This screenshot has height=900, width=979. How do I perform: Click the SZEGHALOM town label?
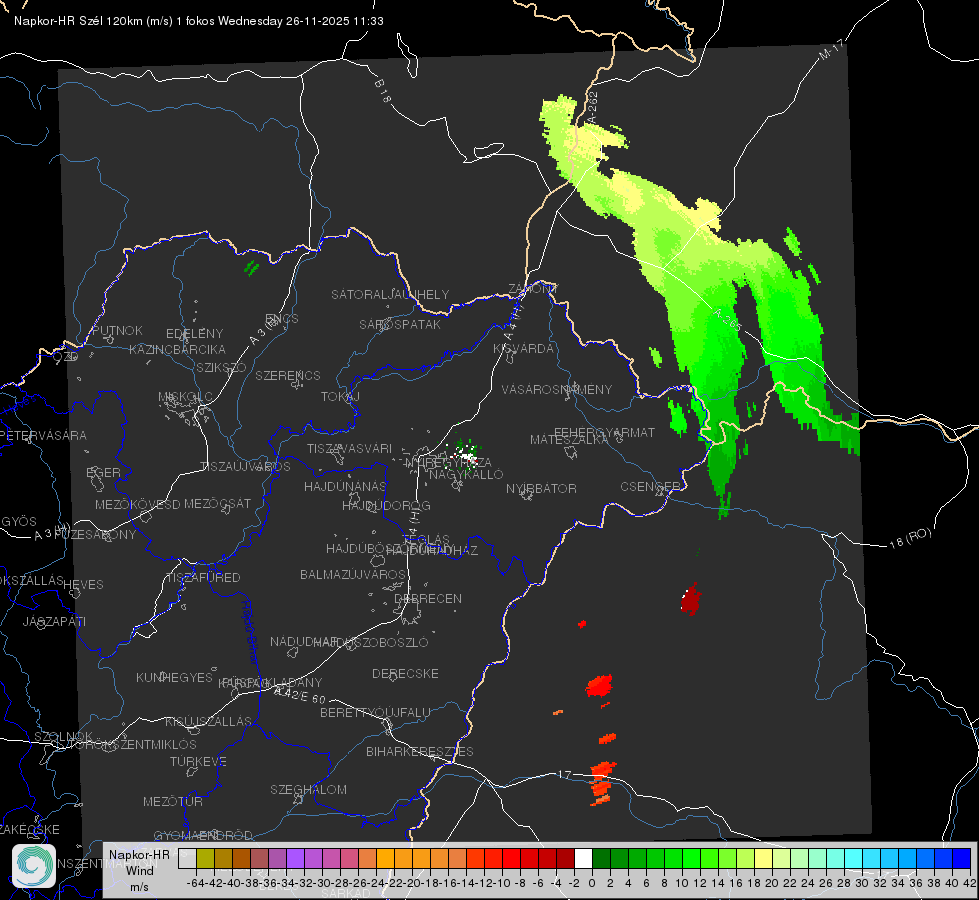[308, 789]
